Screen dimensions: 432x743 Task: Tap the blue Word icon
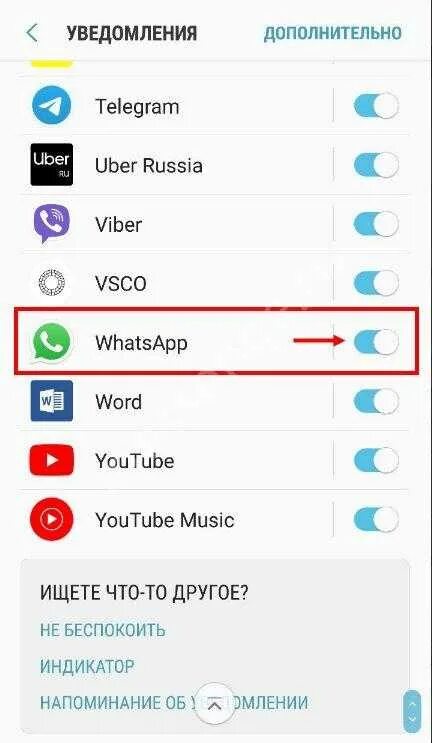coord(52,401)
